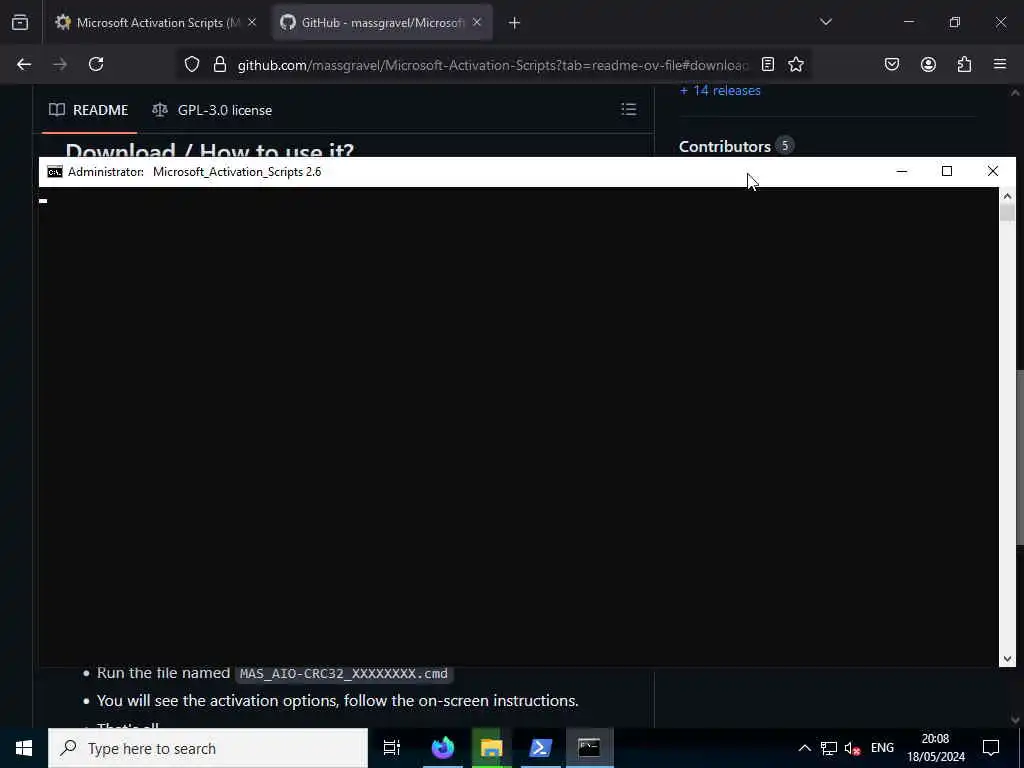Screen dimensions: 1024x768
Task: Minimize the Microsoft_Activation_Scripts console window
Action: [902, 171]
